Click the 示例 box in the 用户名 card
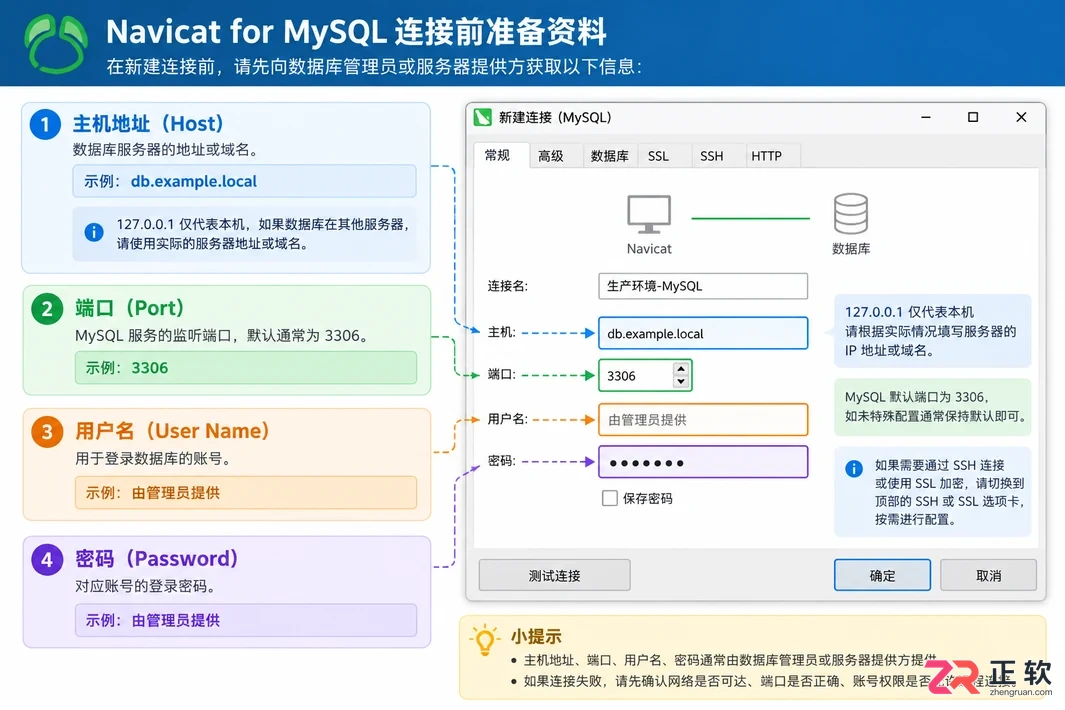The width and height of the screenshot is (1065, 710). click(246, 493)
